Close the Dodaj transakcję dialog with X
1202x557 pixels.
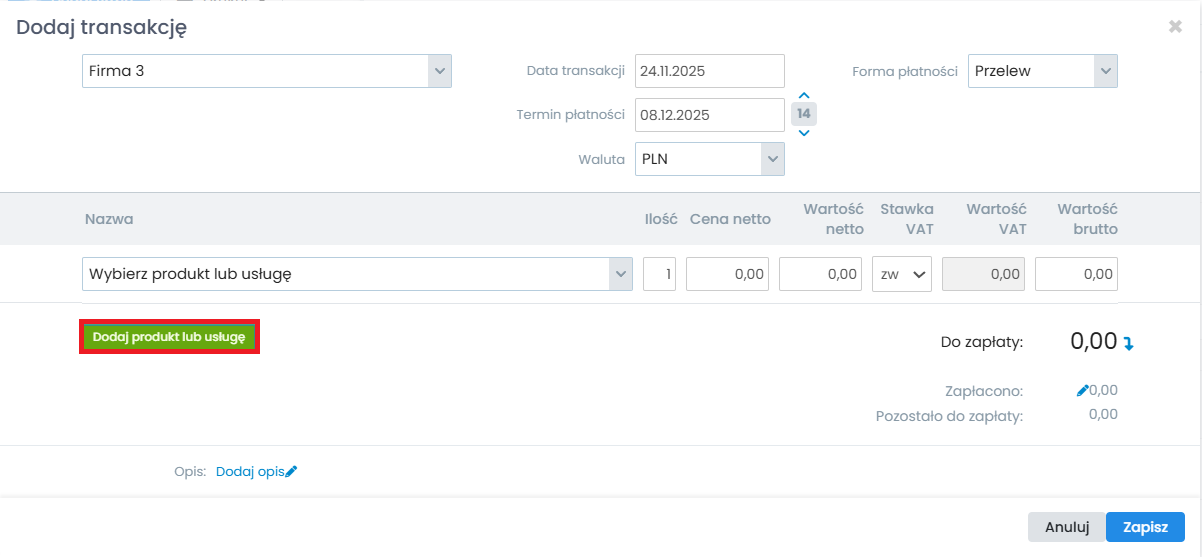(x=1175, y=27)
